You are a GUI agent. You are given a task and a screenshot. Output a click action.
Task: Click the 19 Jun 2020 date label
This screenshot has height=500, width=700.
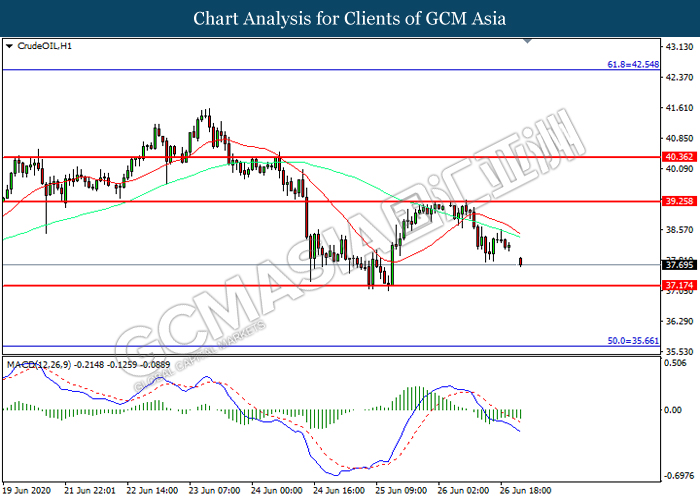tap(26, 490)
